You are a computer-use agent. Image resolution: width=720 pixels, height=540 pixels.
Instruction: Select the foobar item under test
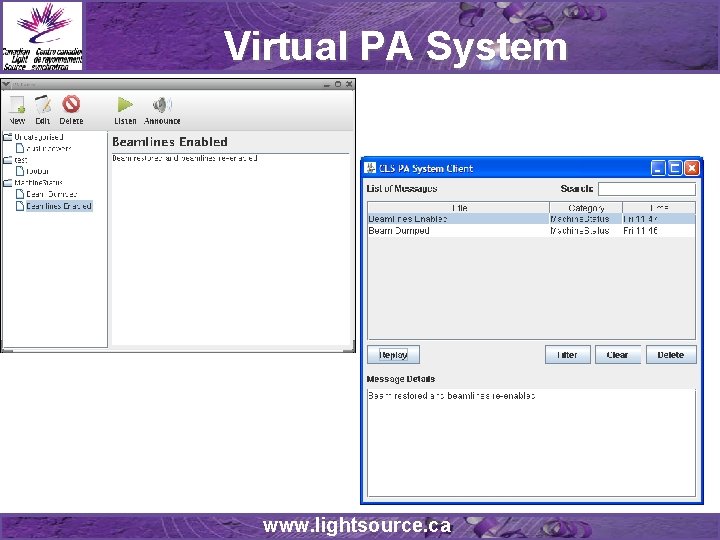click(x=33, y=171)
